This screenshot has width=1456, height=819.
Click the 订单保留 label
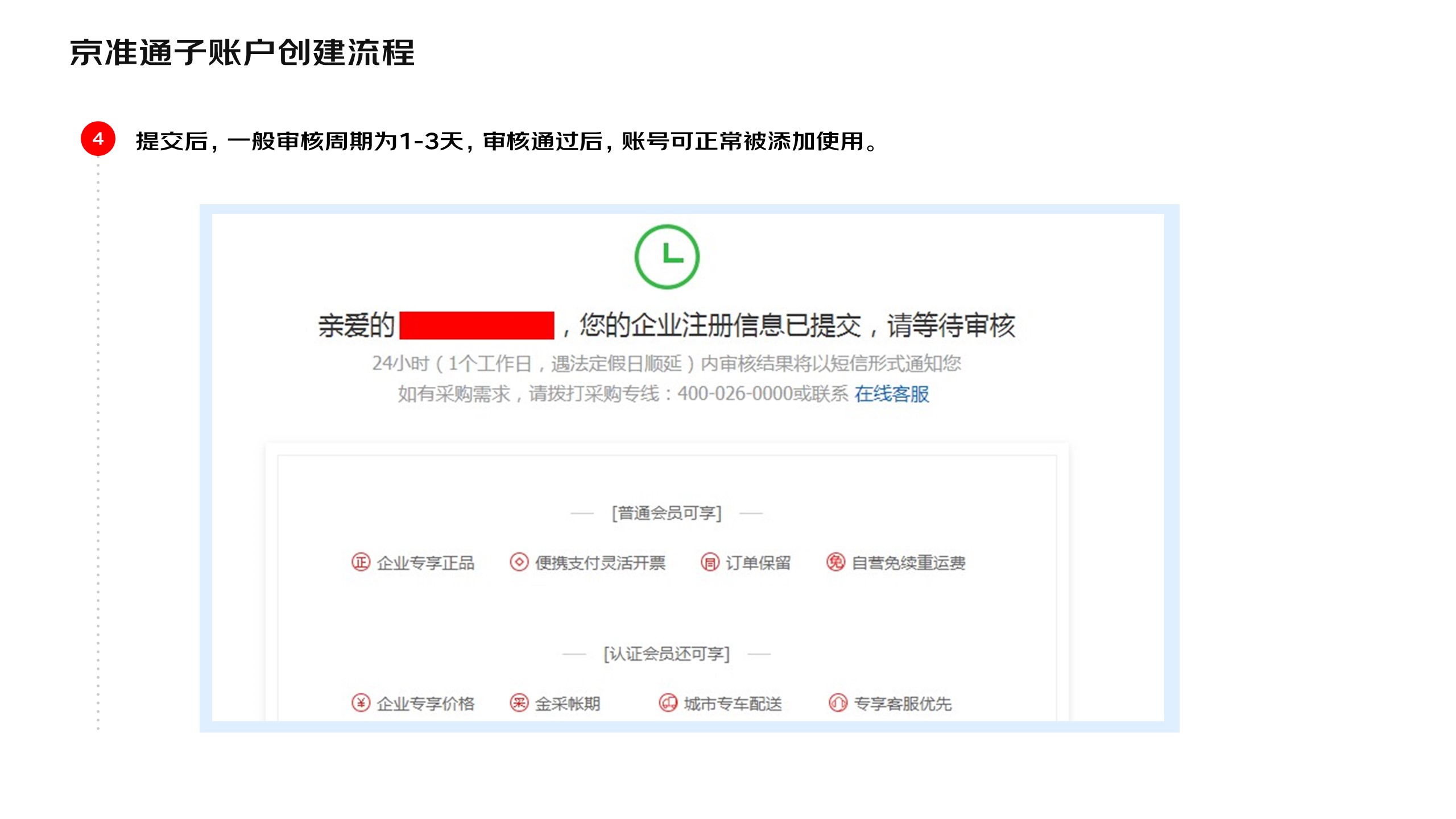758,563
